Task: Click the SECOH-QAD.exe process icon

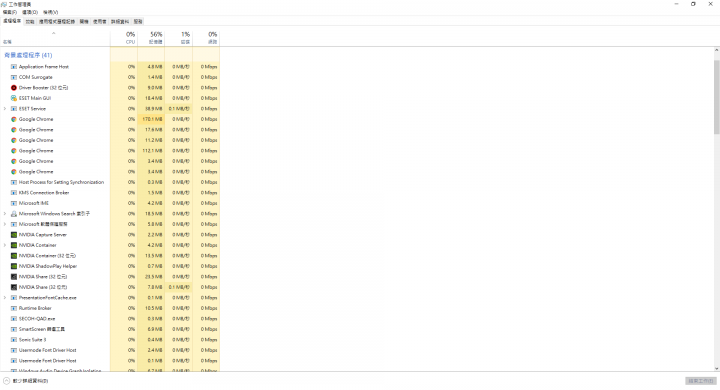Action: [14, 319]
